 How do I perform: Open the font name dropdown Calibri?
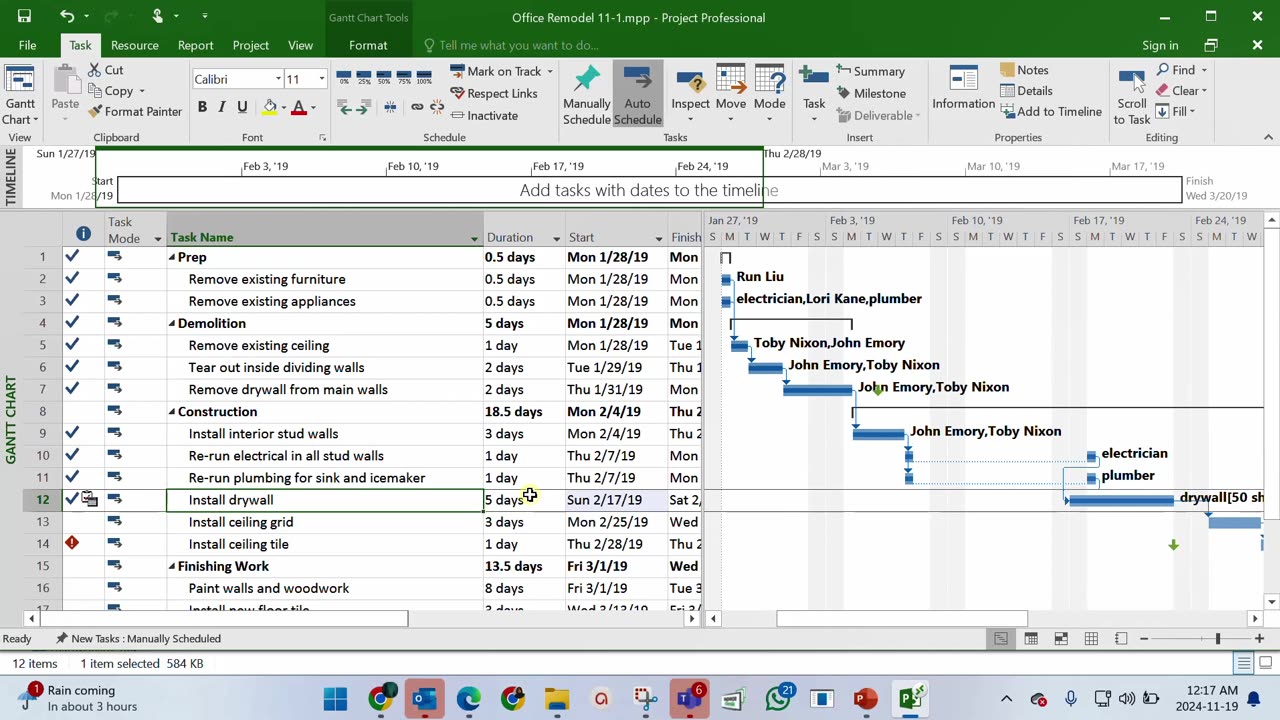[x=278, y=79]
